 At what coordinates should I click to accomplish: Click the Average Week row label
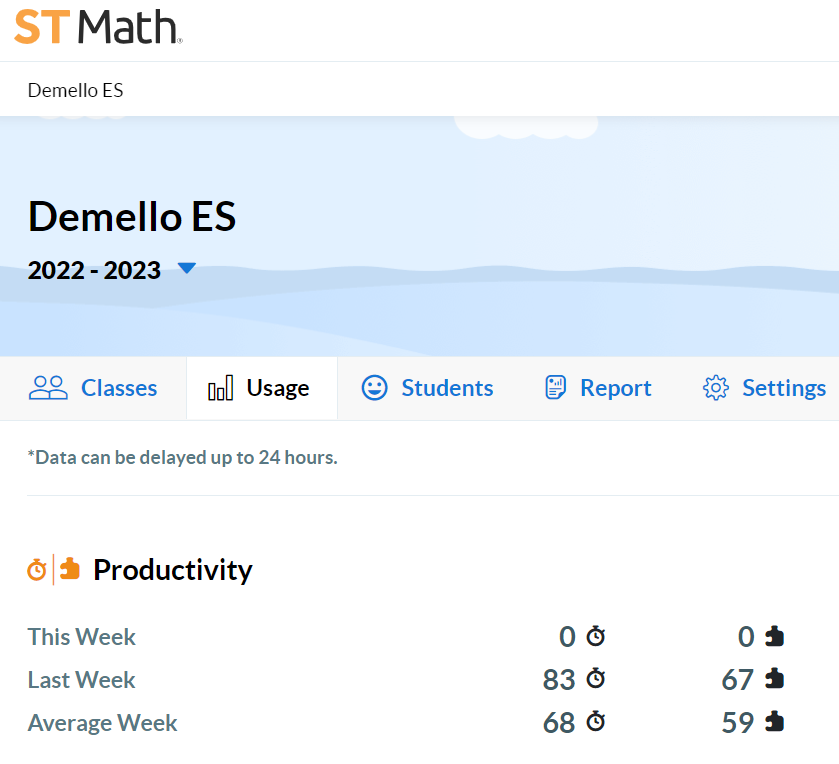pyautogui.click(x=102, y=723)
